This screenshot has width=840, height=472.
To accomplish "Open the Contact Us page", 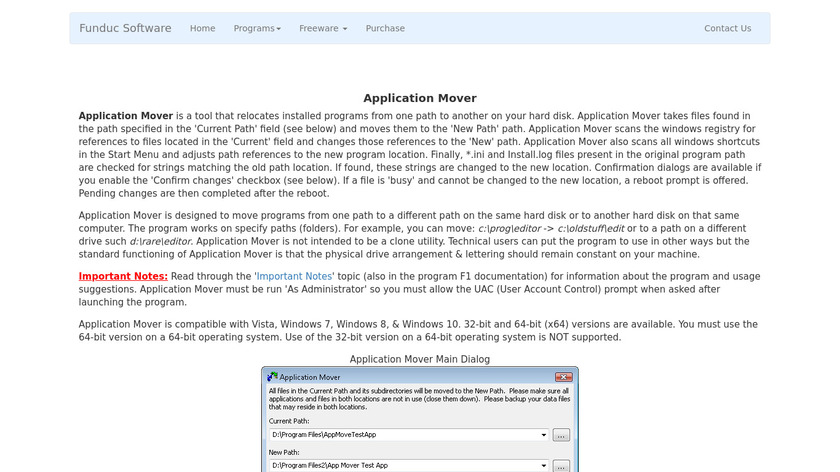I will (728, 28).
